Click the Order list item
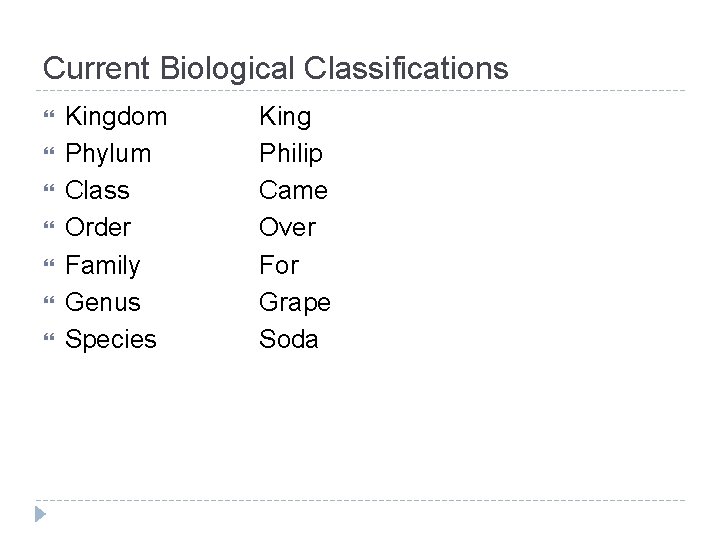Image resolution: width=720 pixels, height=540 pixels. tap(97, 228)
